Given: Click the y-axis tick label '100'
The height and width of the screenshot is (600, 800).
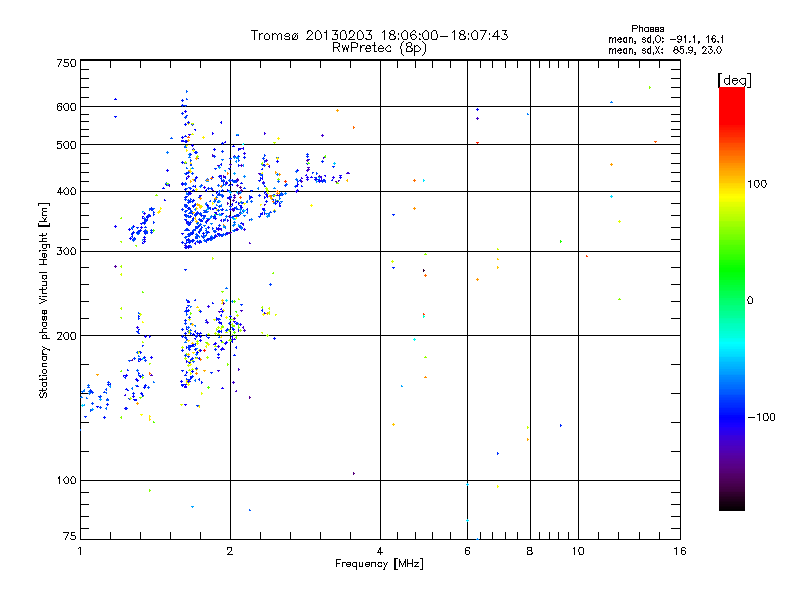Looking at the screenshot, I should [67, 481].
